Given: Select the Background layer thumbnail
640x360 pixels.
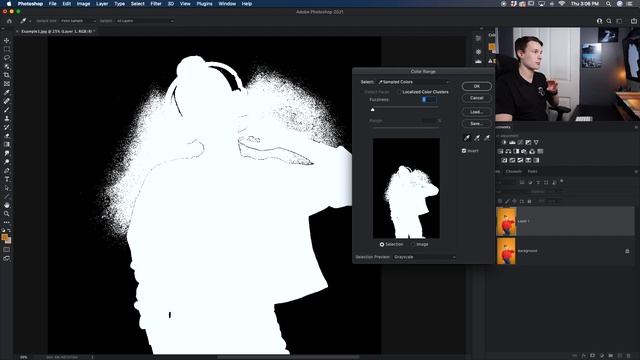Looking at the screenshot, I should point(506,251).
